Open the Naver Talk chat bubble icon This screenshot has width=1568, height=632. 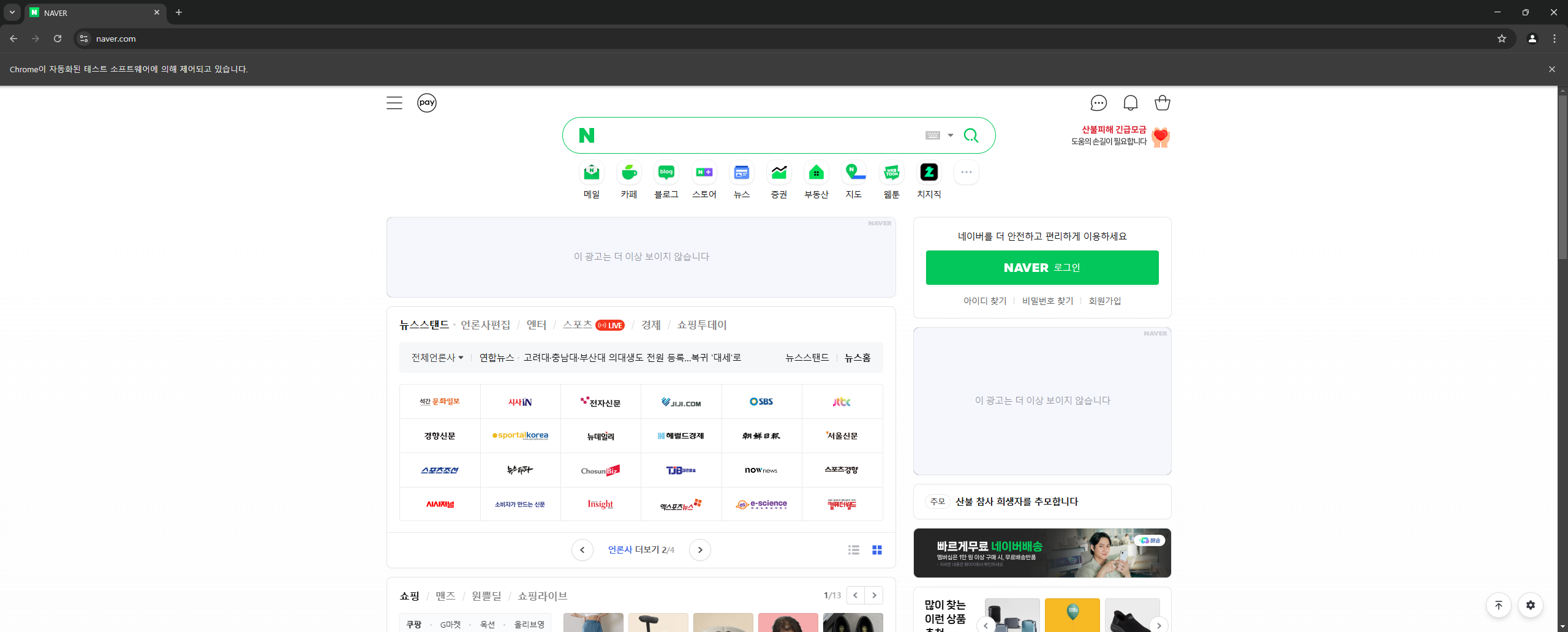1098,103
